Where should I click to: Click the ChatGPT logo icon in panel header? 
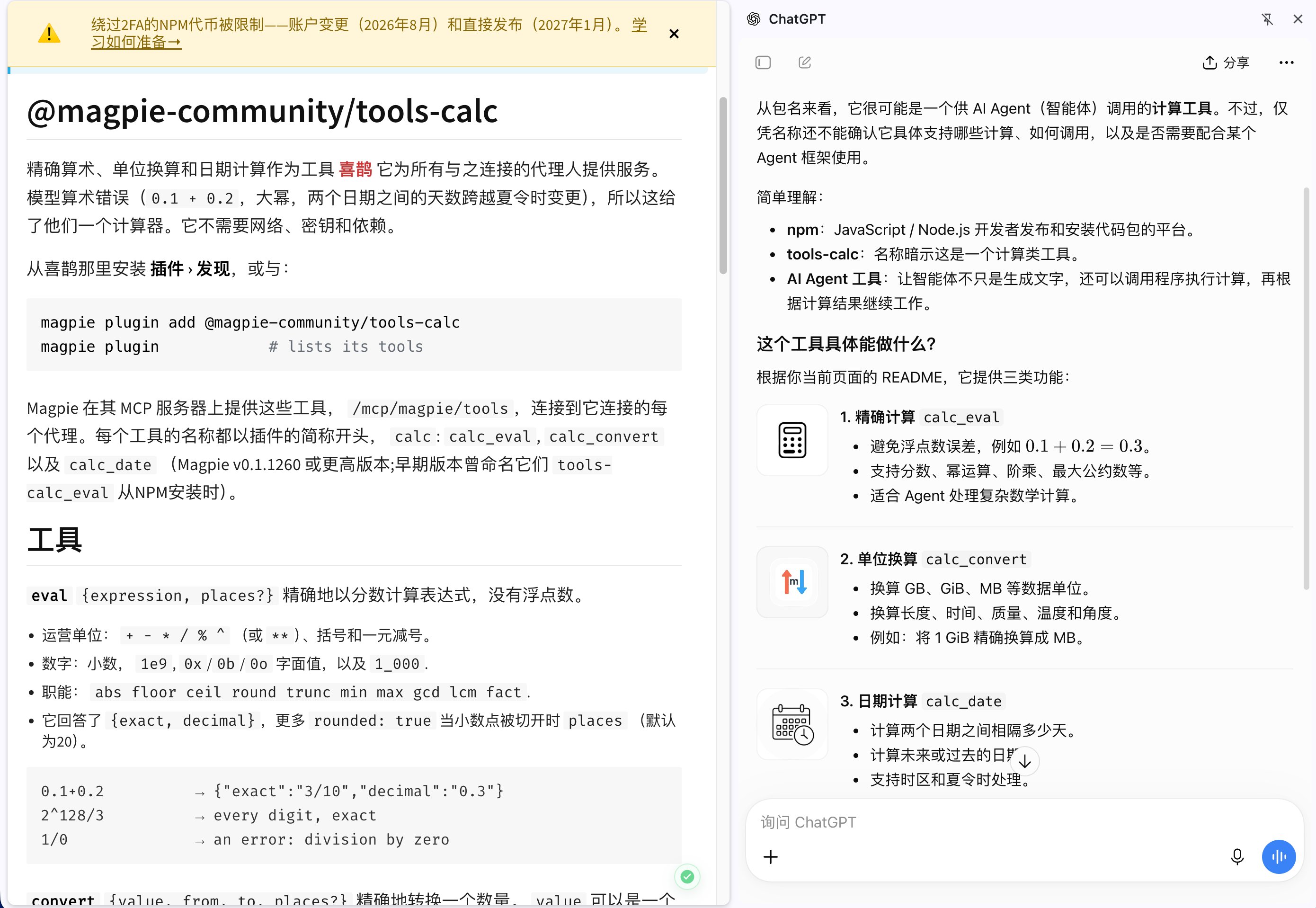pos(754,19)
